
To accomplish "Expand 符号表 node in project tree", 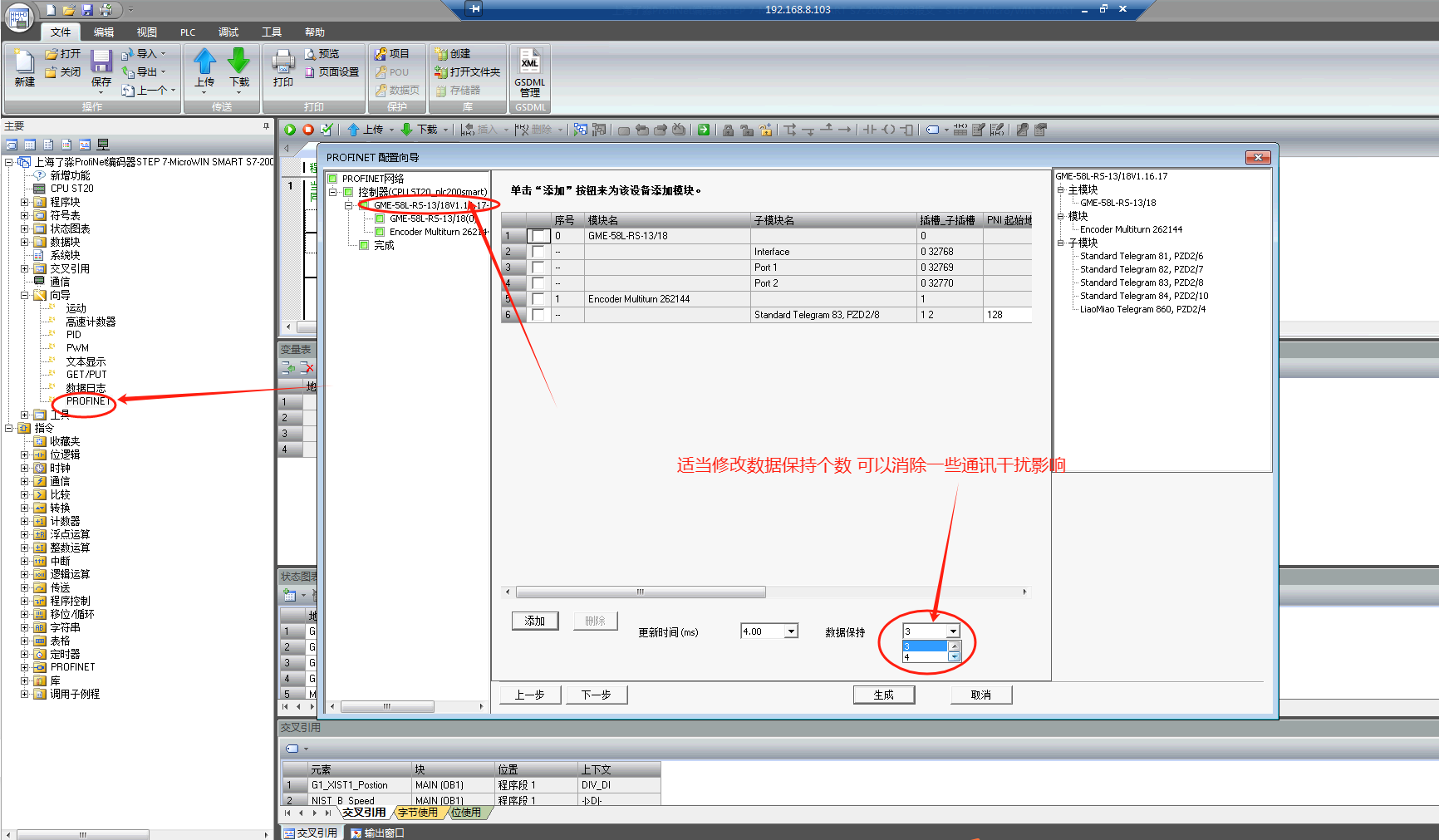I will point(24,215).
